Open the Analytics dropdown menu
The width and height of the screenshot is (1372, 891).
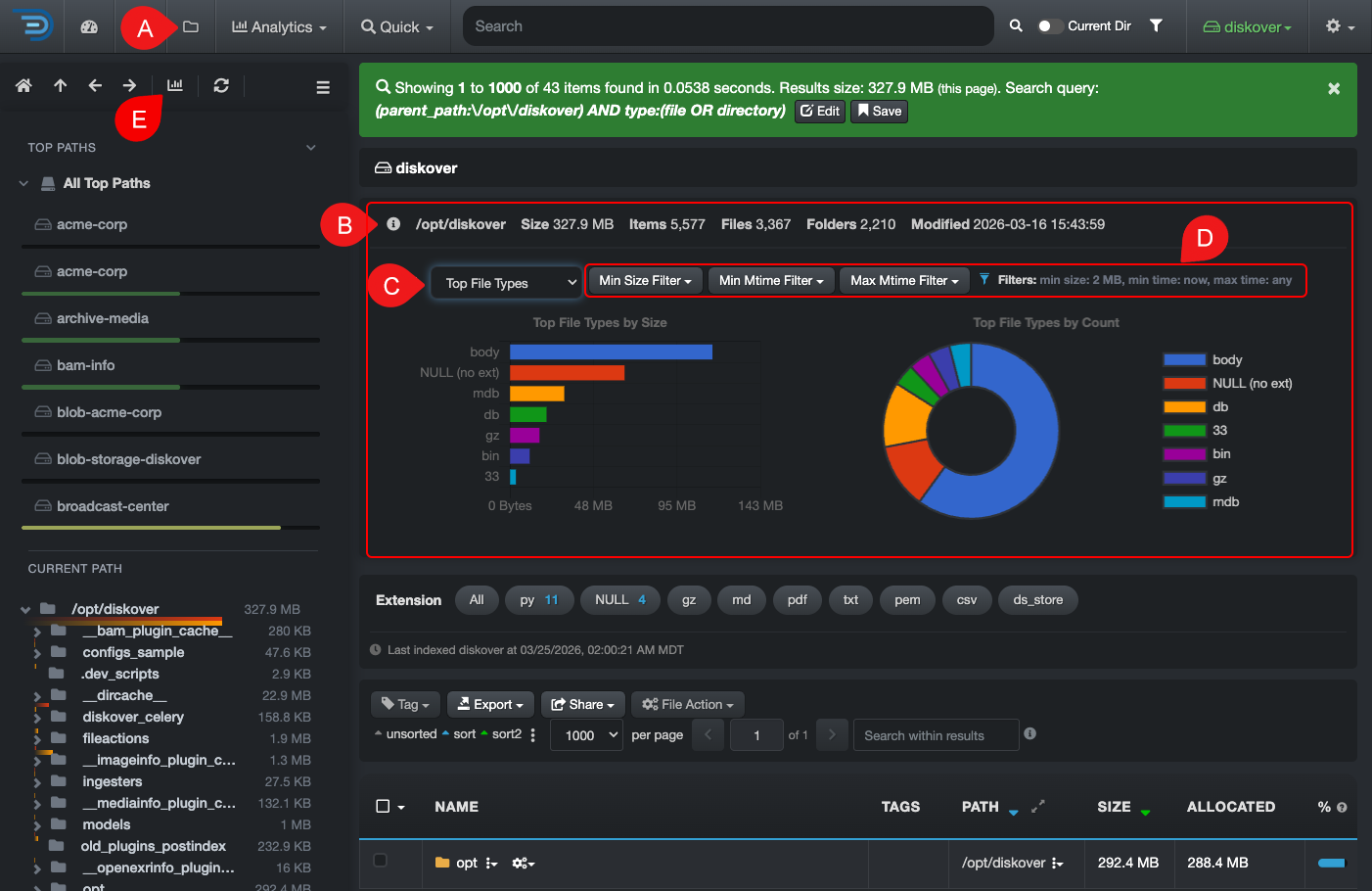(279, 26)
